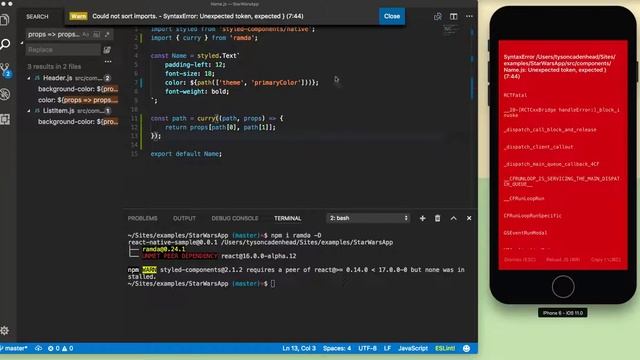Viewport: 640px width, 360px height.
Task: Open the '2: bash' terminal selector dropdown
Action: 368,218
